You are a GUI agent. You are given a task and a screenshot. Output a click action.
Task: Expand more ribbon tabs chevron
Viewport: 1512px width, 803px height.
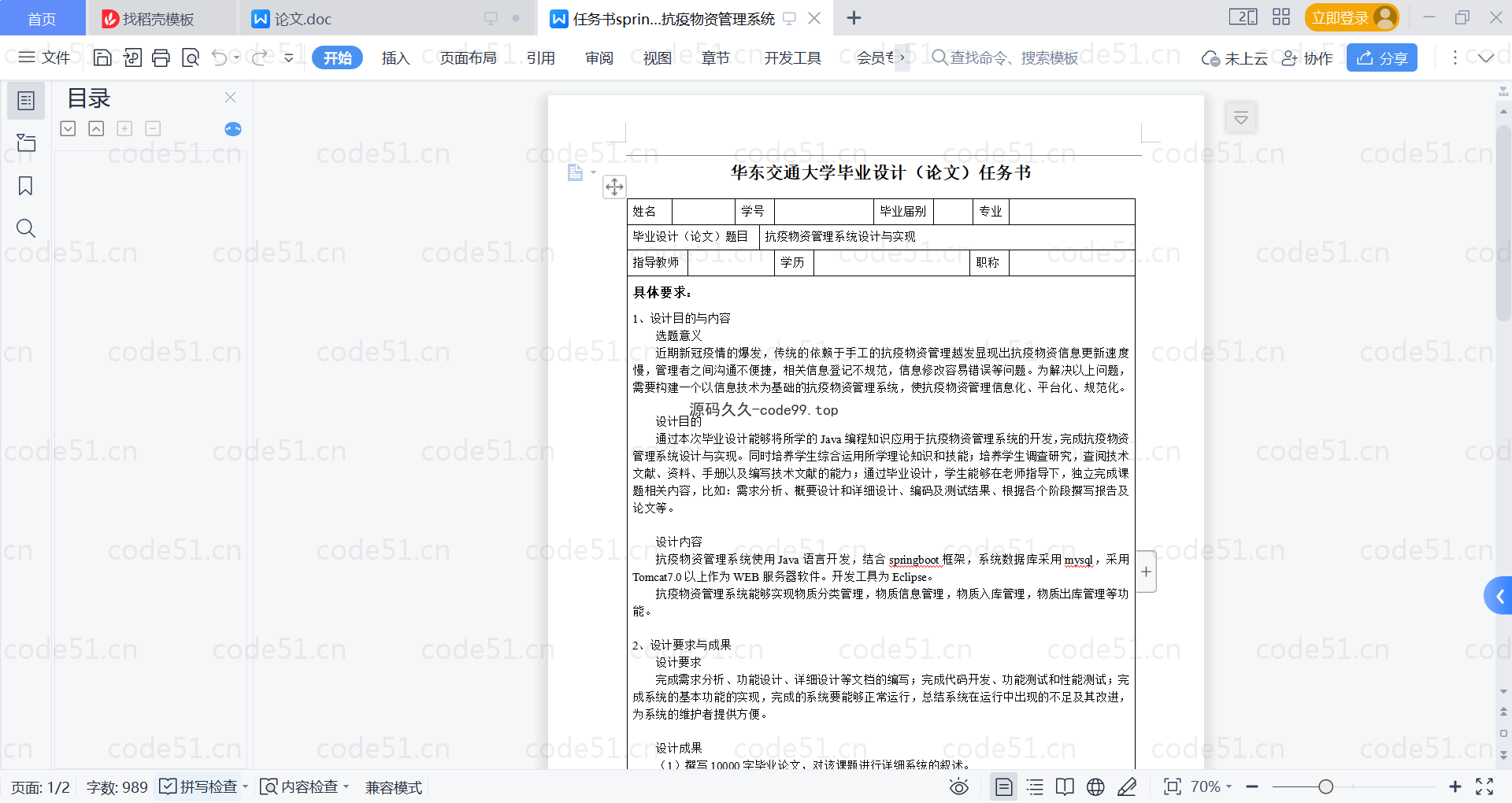[x=902, y=57]
